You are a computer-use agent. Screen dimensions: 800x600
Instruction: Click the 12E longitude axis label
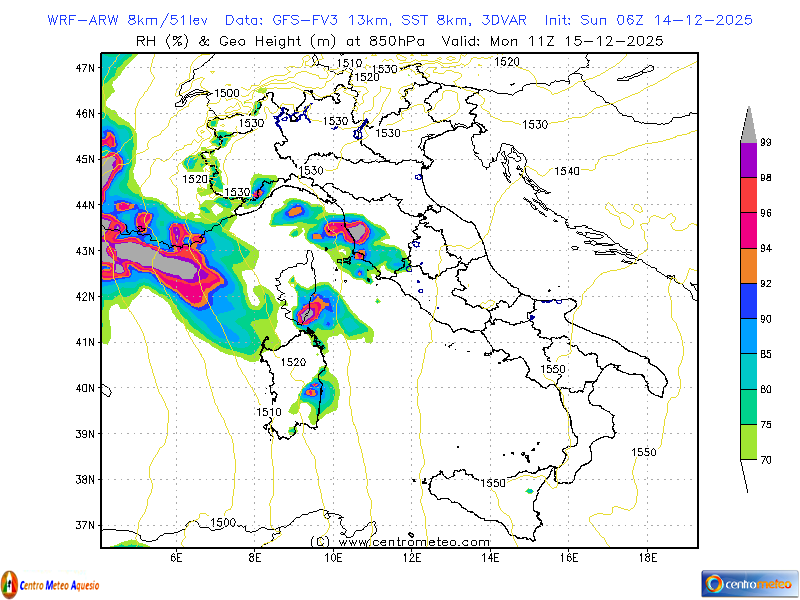tap(412, 558)
